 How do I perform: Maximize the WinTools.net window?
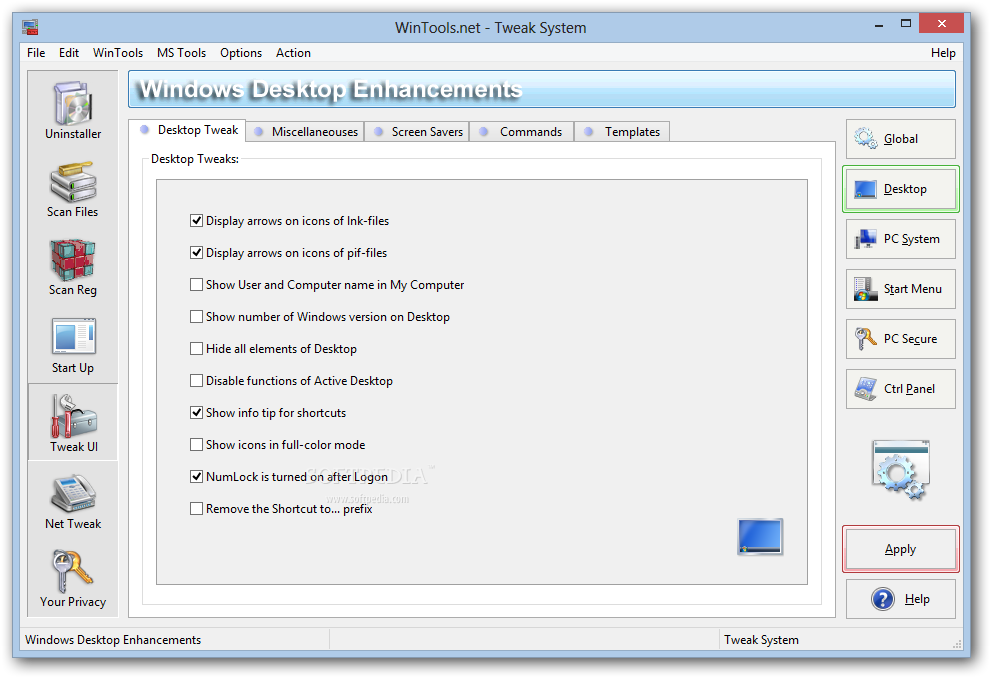click(x=906, y=24)
